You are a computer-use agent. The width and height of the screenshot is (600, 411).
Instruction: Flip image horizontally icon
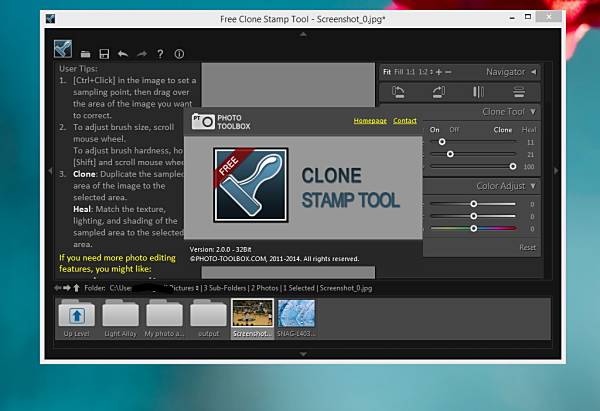pos(478,92)
